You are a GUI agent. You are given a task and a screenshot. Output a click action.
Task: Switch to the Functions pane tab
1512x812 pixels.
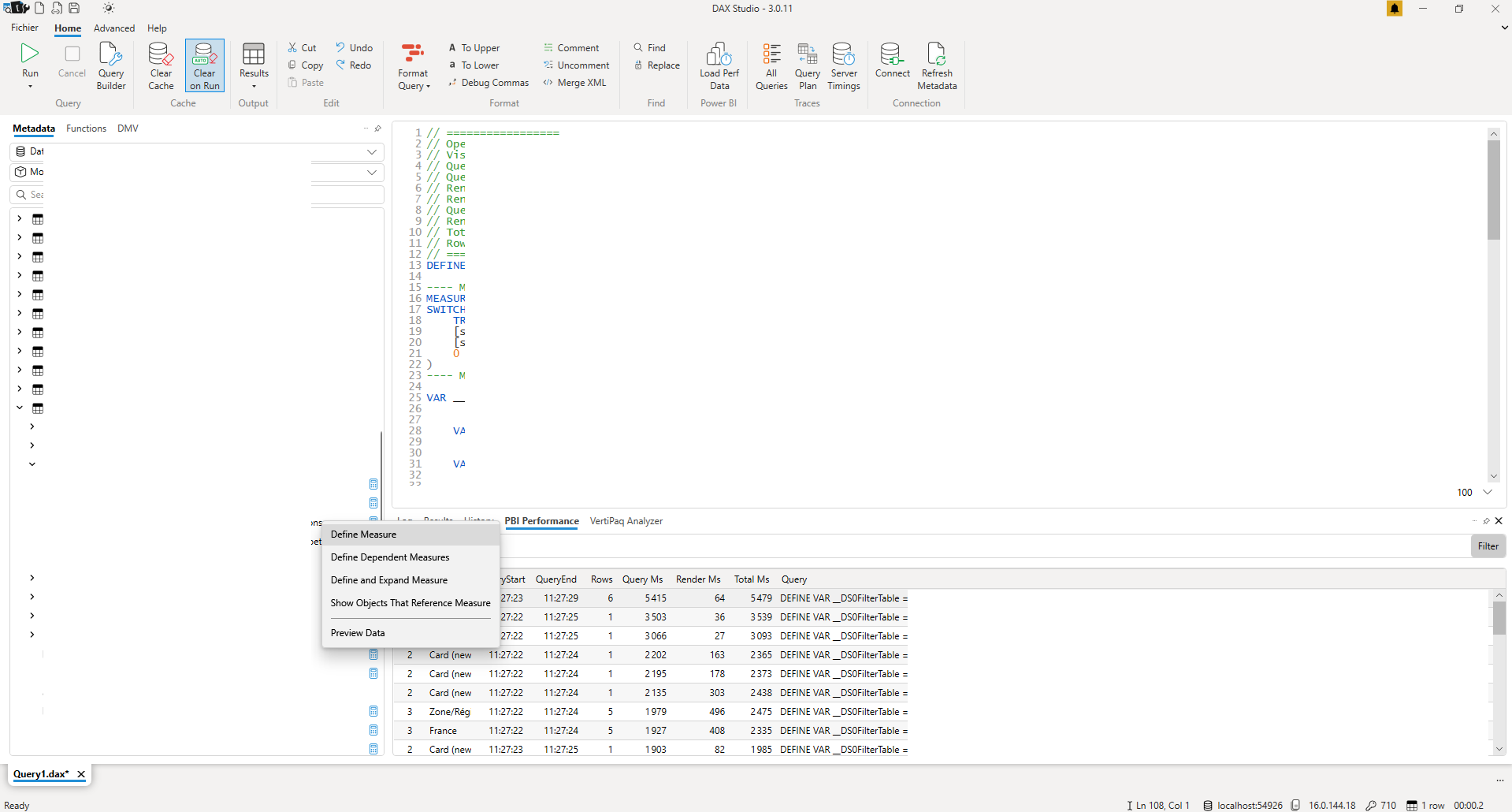86,129
